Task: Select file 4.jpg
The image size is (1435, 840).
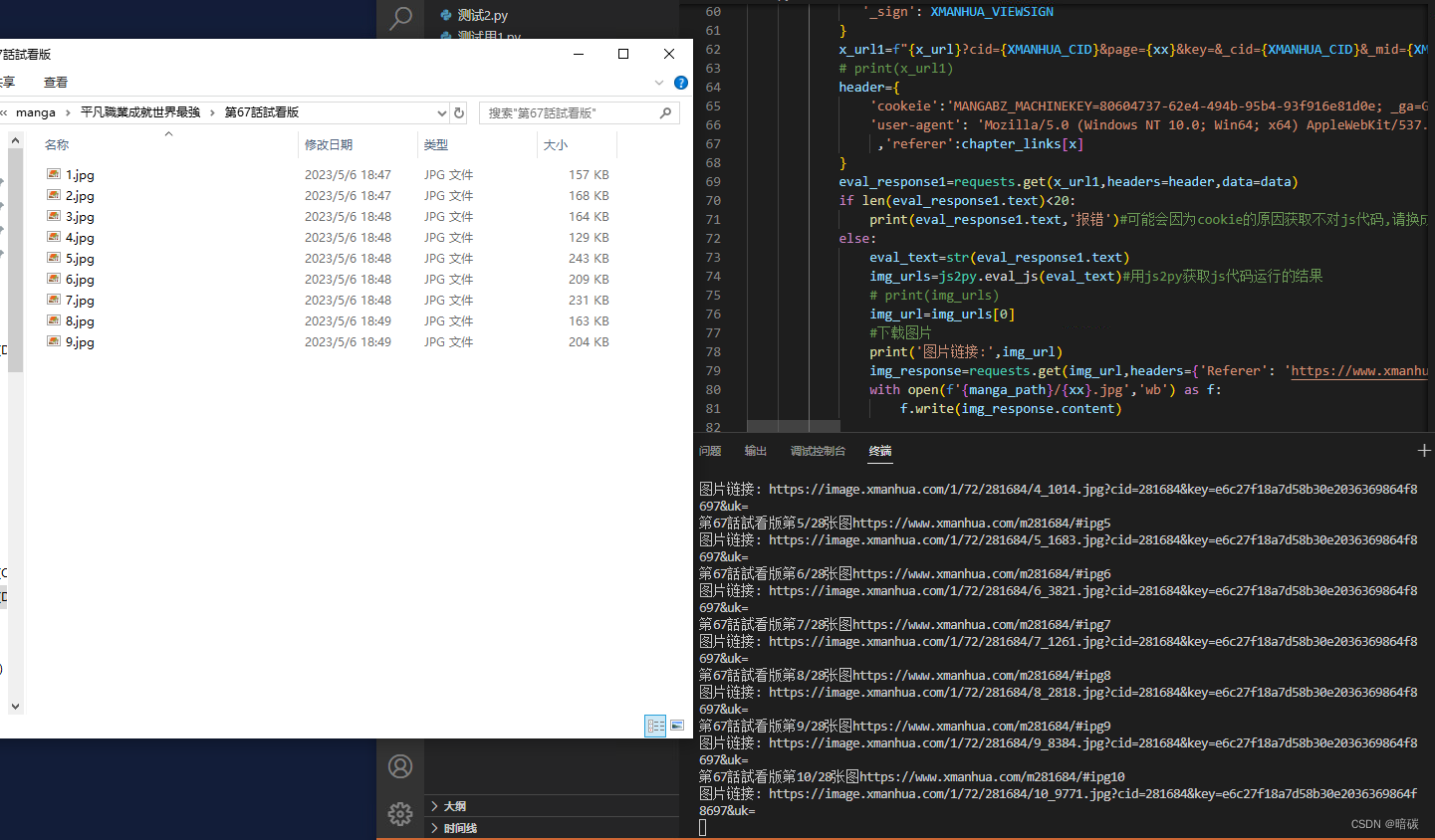Action: point(80,237)
